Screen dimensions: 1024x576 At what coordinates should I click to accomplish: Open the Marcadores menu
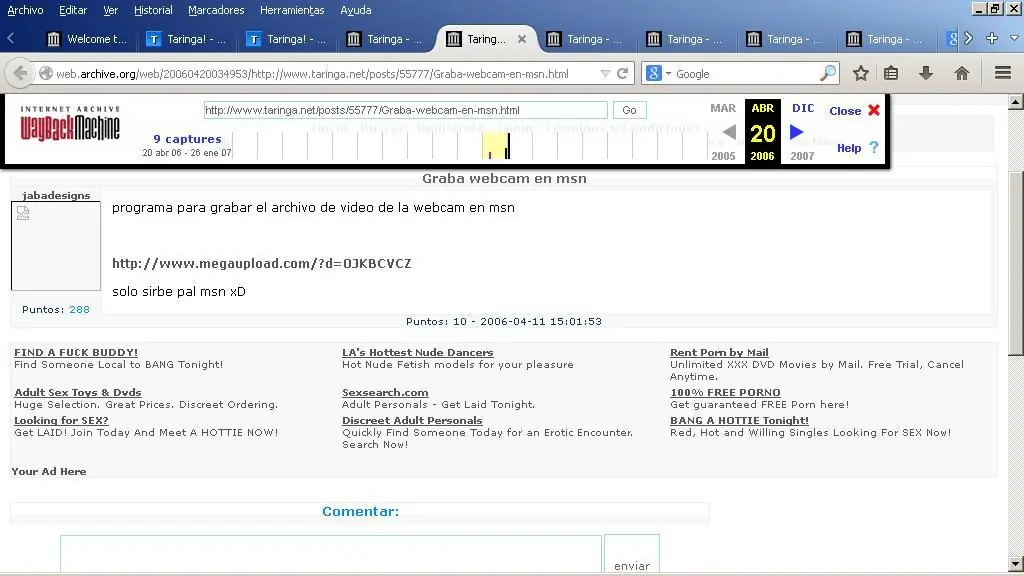pyautogui.click(x=216, y=10)
